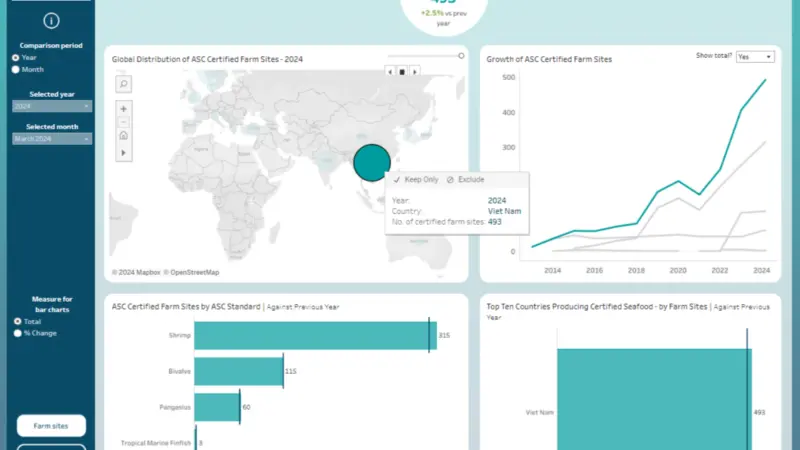Click the OpenStreetMap attribution link
The image size is (800, 450).
(191, 272)
